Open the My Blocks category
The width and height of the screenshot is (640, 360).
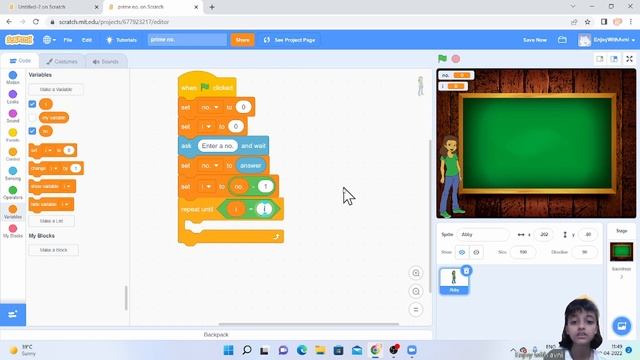(13, 231)
